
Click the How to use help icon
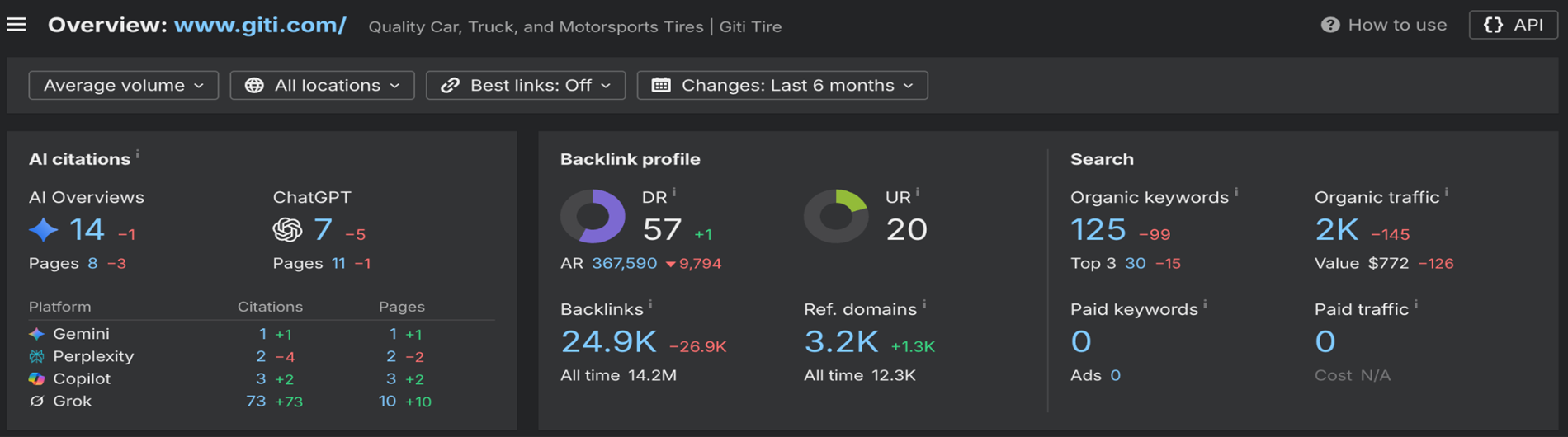click(1329, 25)
